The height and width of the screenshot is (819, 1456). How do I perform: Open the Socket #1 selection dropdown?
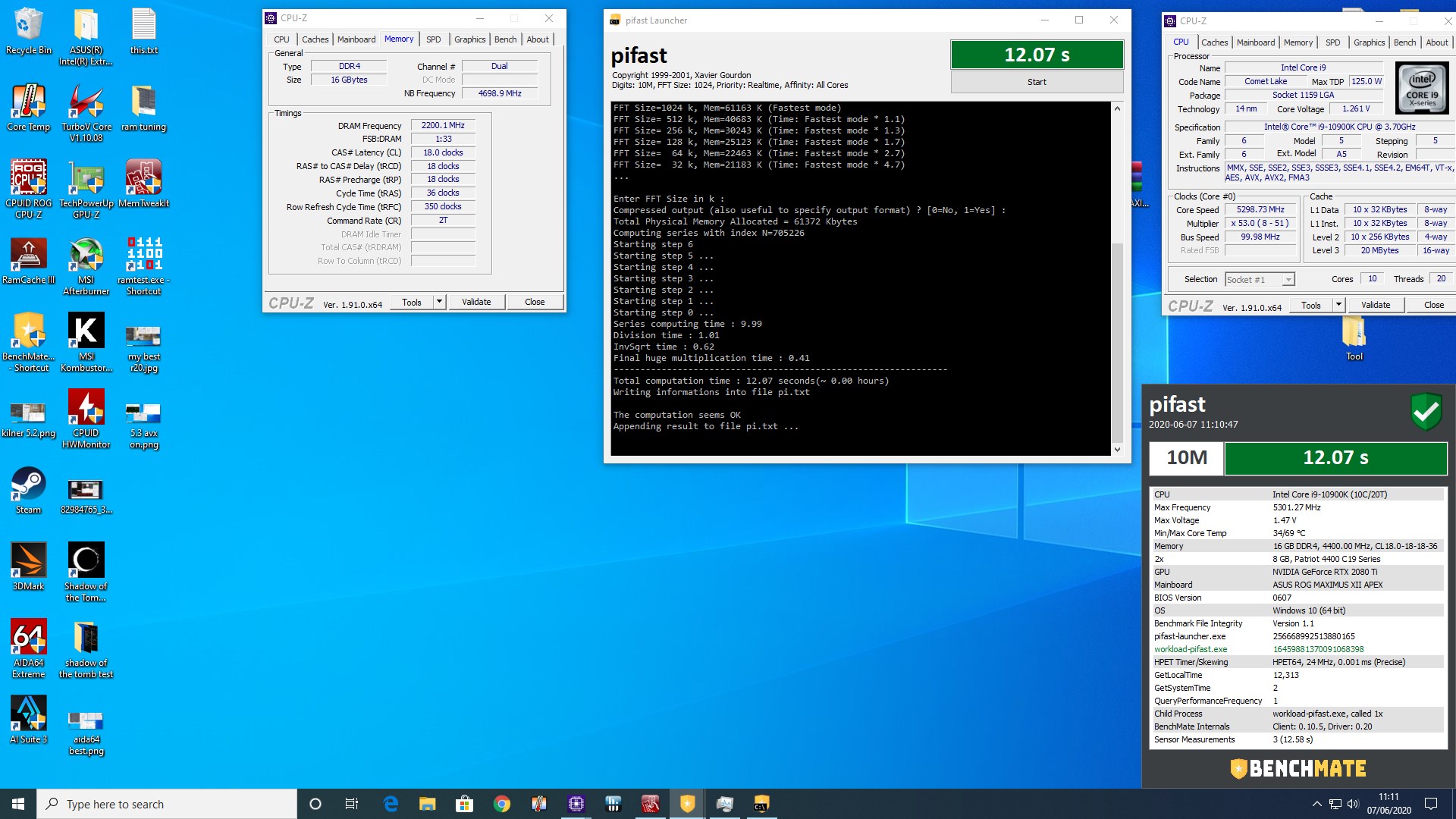coord(1260,280)
